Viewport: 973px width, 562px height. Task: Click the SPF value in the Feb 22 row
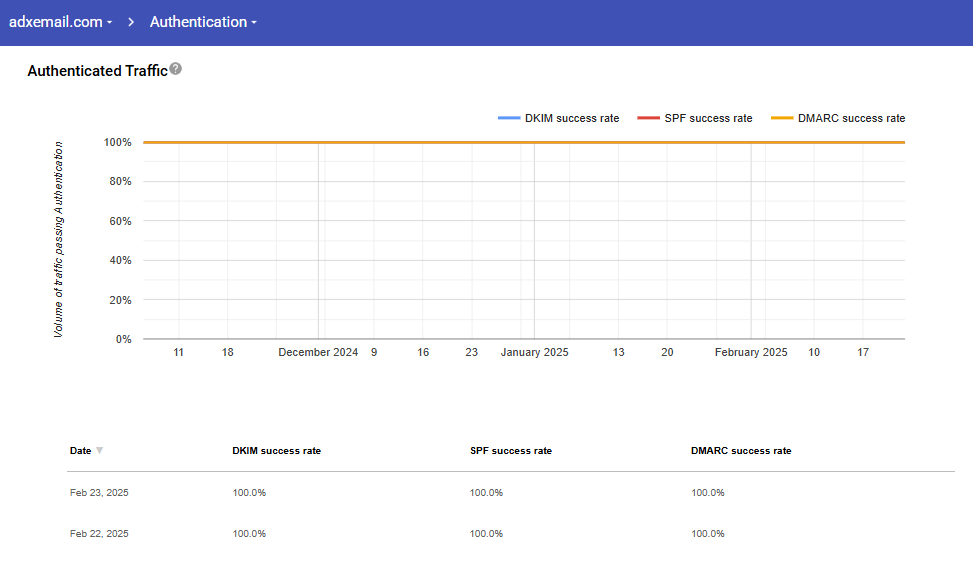click(x=486, y=534)
